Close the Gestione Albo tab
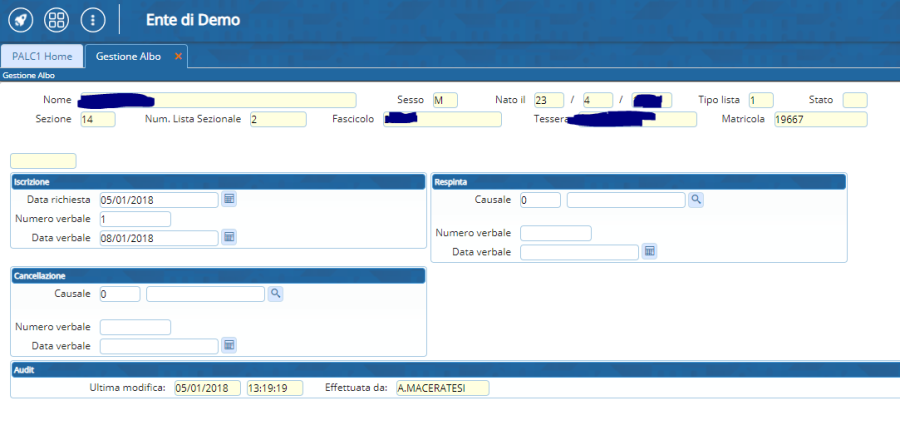900x440 pixels. pyautogui.click(x=178, y=56)
